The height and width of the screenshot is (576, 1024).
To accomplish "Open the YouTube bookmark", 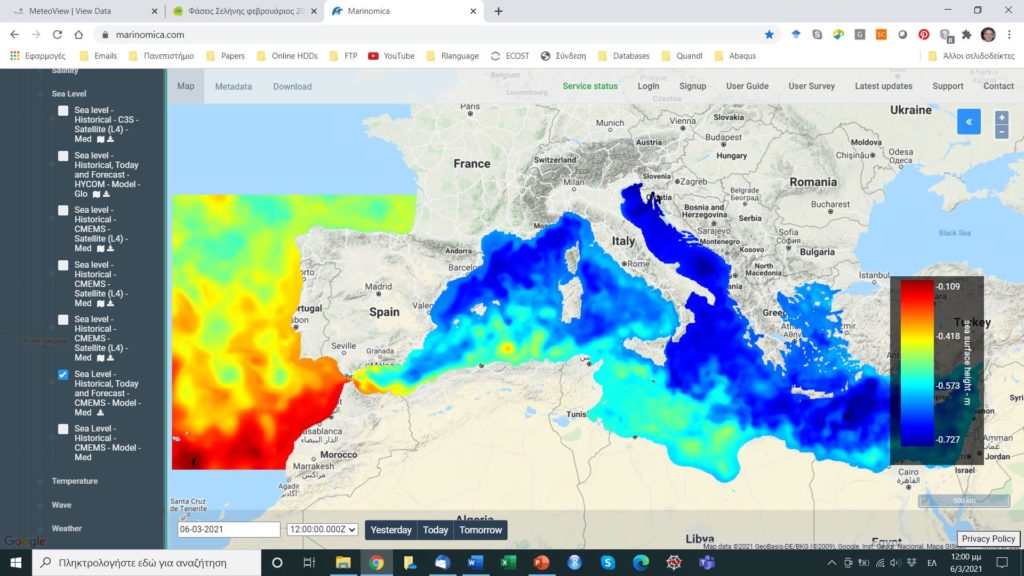I will coord(391,56).
